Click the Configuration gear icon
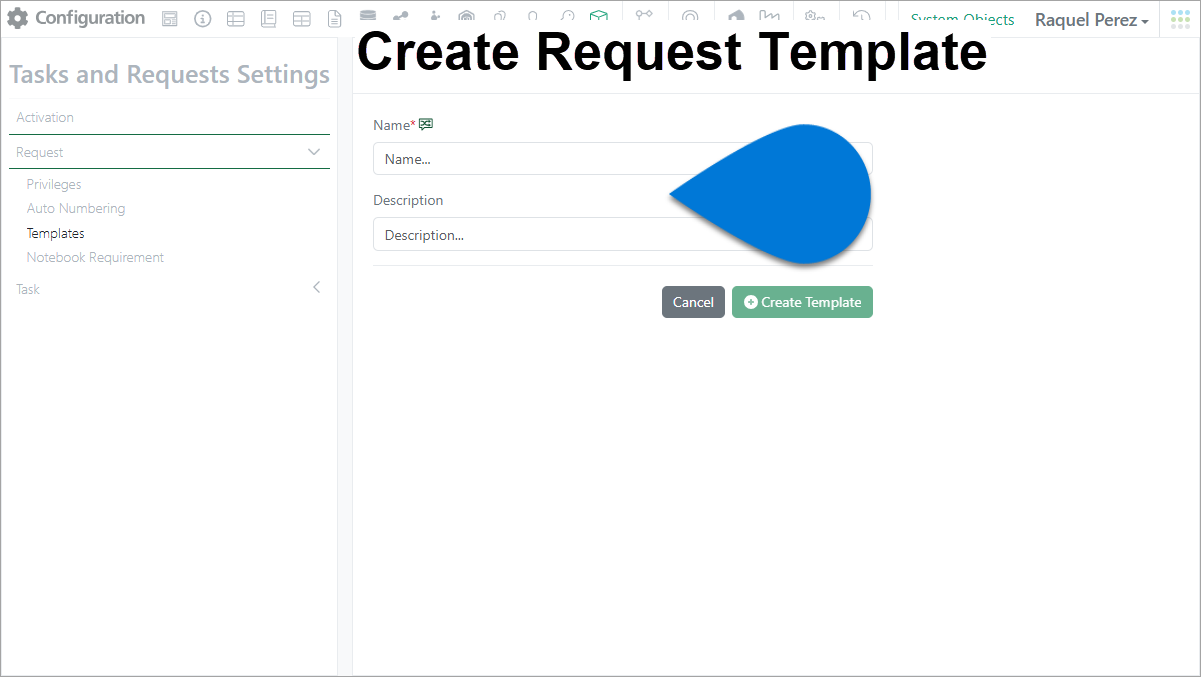Viewport: 1201px width, 677px height. pos(18,18)
